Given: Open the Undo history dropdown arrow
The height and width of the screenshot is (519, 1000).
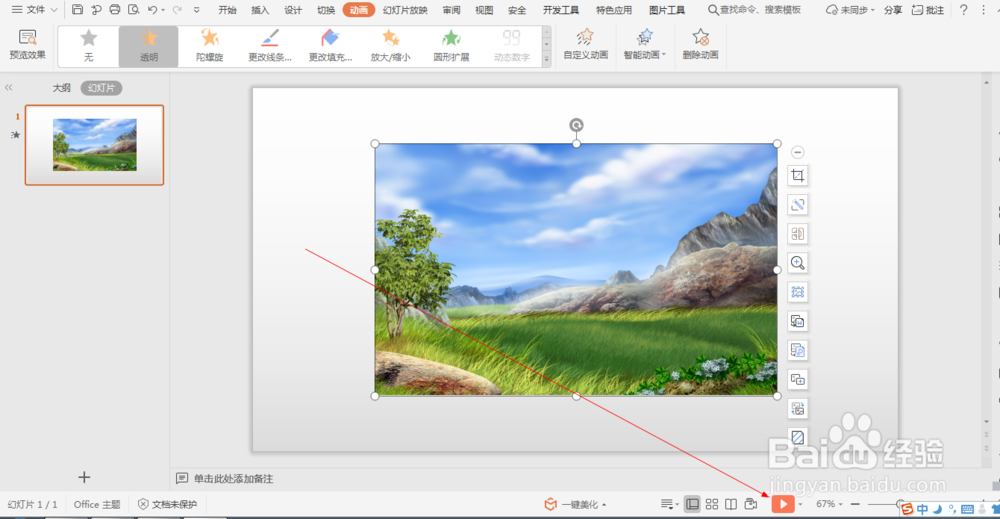Looking at the screenshot, I should [x=163, y=10].
